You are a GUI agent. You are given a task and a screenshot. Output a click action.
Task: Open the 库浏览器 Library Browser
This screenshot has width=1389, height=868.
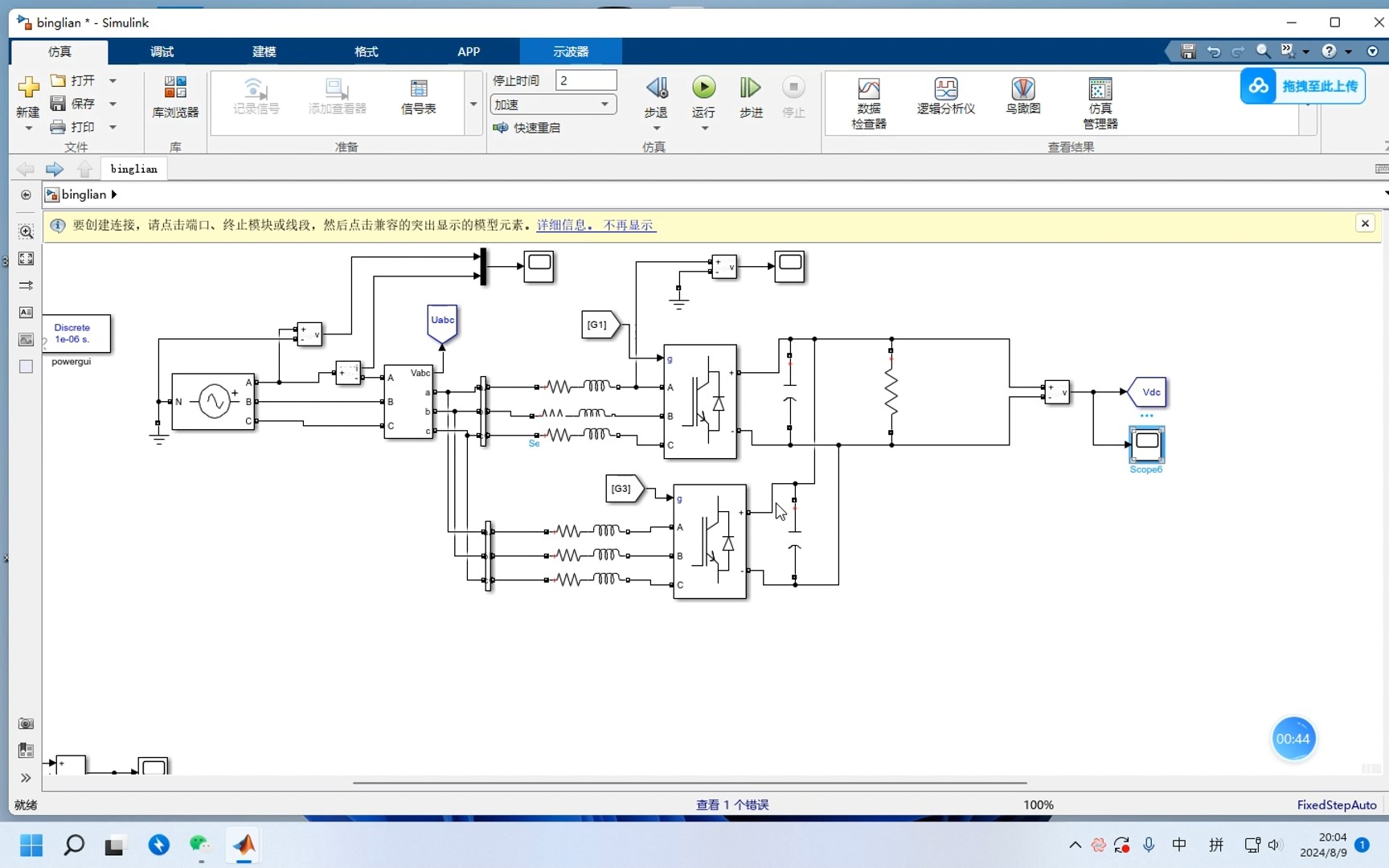175,97
